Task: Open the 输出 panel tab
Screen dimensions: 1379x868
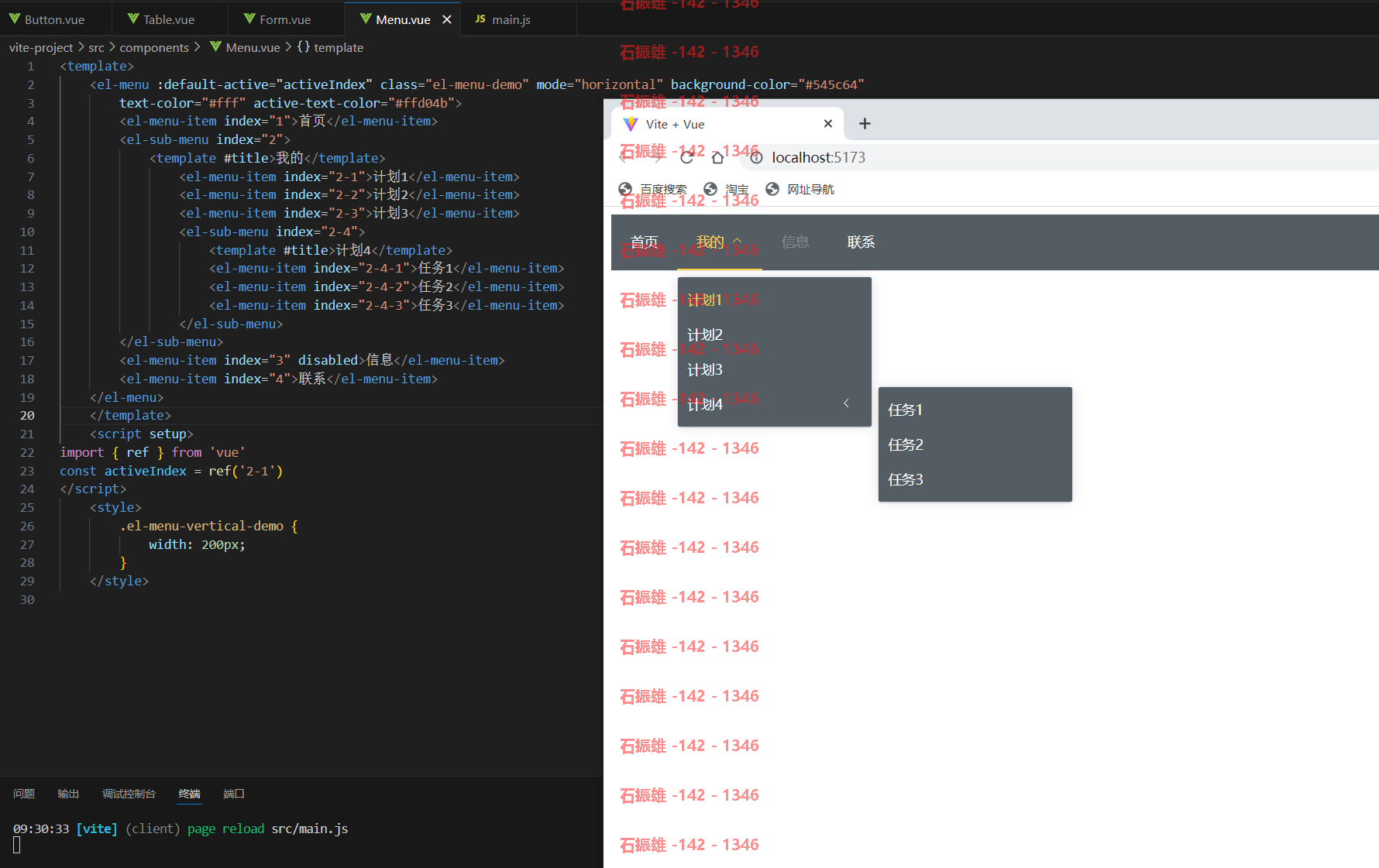Action: tap(68, 794)
